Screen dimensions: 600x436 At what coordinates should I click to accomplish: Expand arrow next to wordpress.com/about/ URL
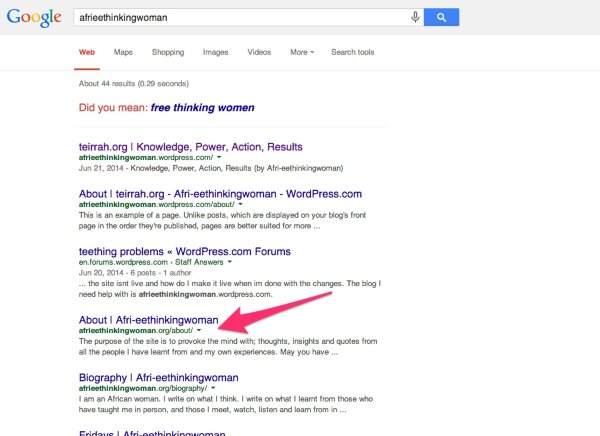point(240,204)
